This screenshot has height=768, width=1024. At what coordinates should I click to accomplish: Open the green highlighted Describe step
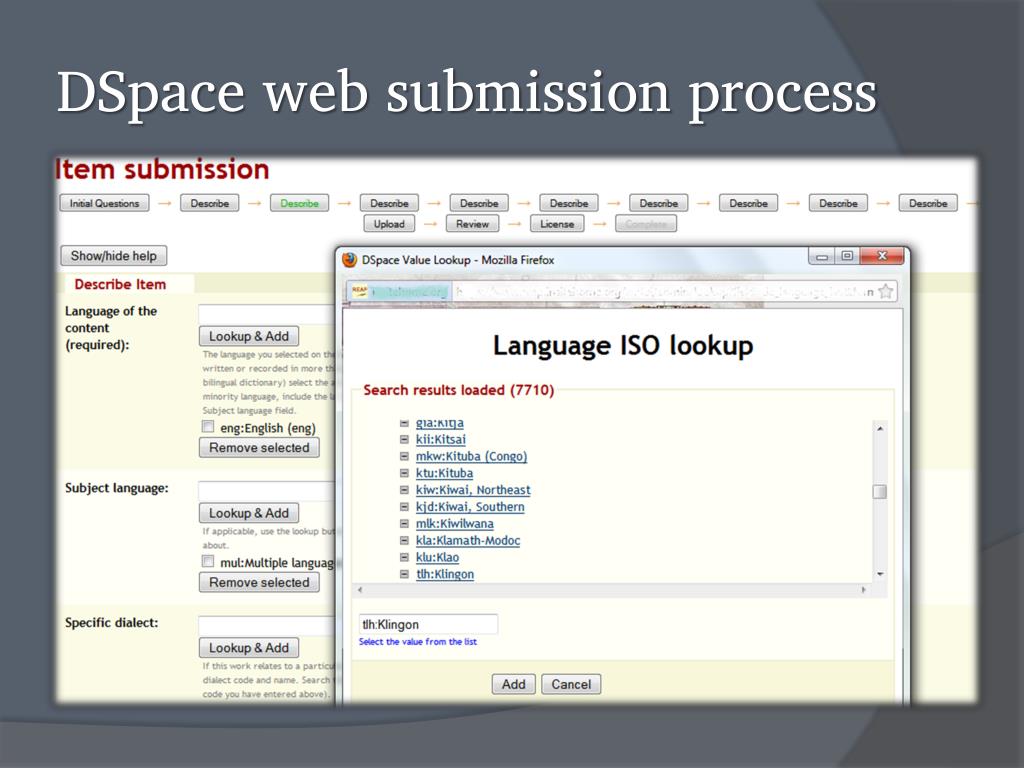coord(300,203)
